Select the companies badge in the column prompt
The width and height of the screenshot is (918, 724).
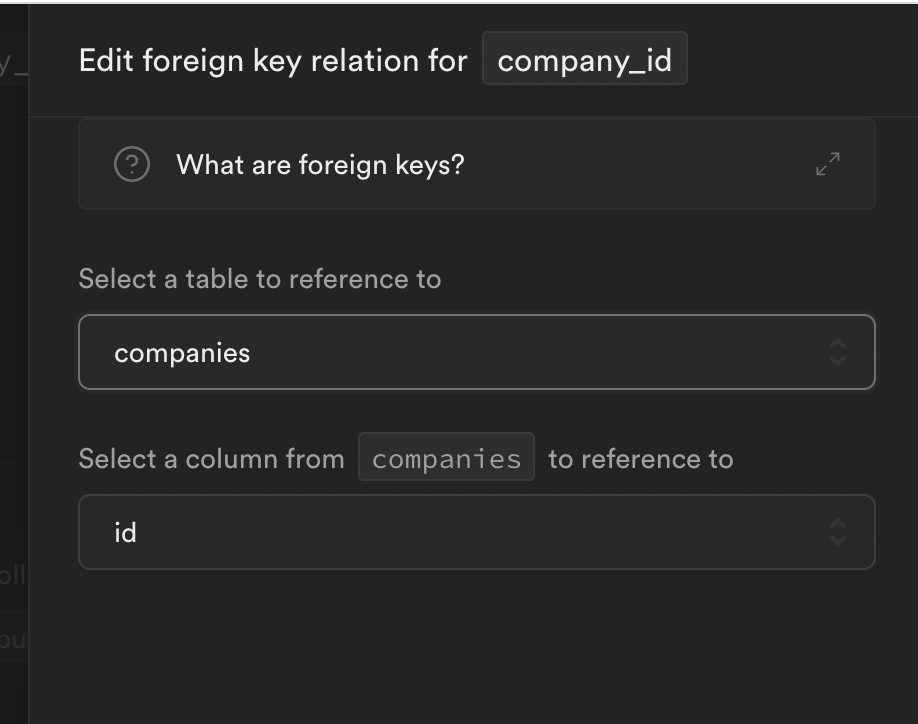click(x=446, y=457)
